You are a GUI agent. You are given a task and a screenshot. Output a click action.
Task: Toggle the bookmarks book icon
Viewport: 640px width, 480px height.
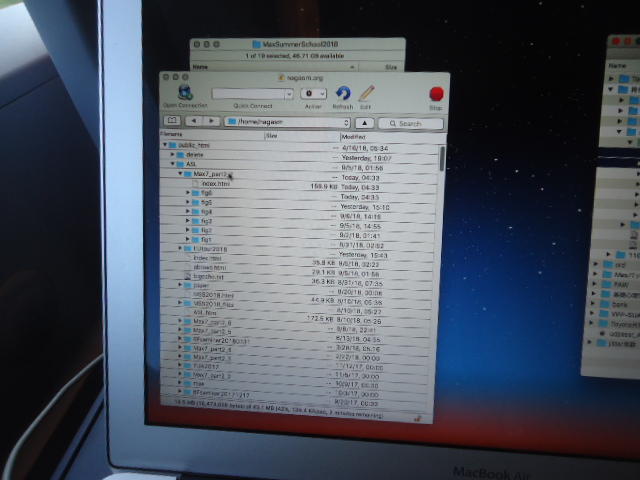pos(172,120)
